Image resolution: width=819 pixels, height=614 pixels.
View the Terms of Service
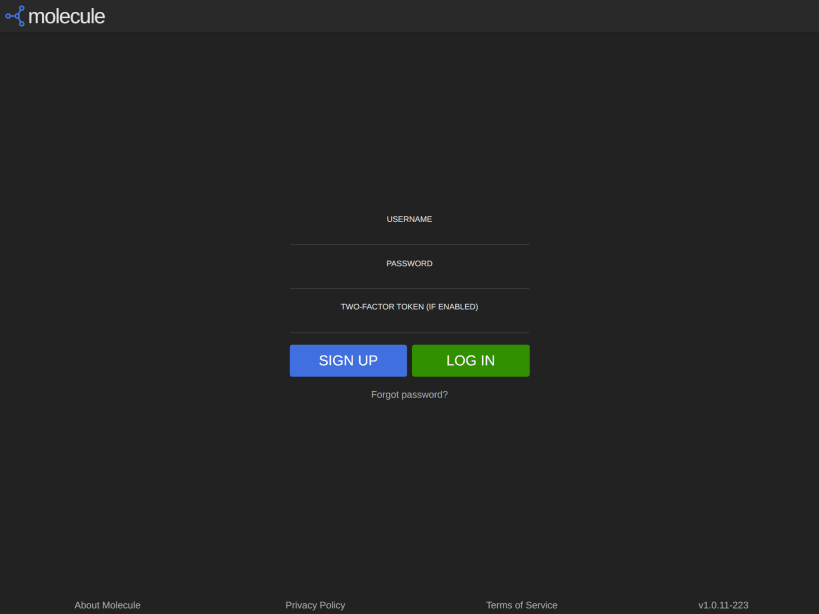click(521, 604)
